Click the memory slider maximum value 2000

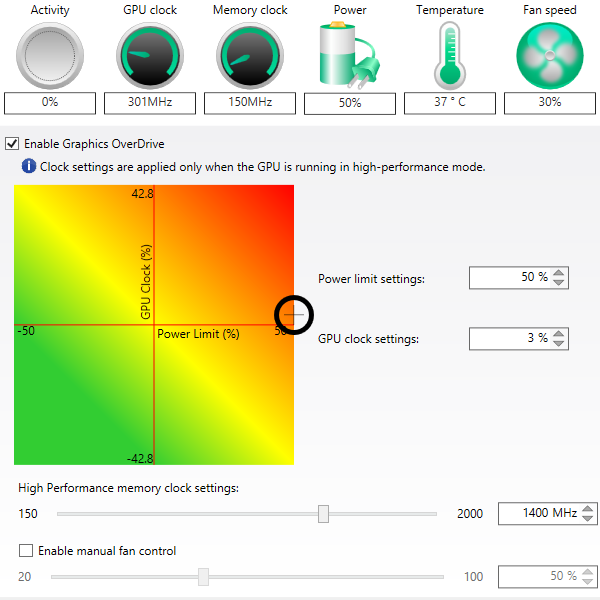tap(470, 514)
